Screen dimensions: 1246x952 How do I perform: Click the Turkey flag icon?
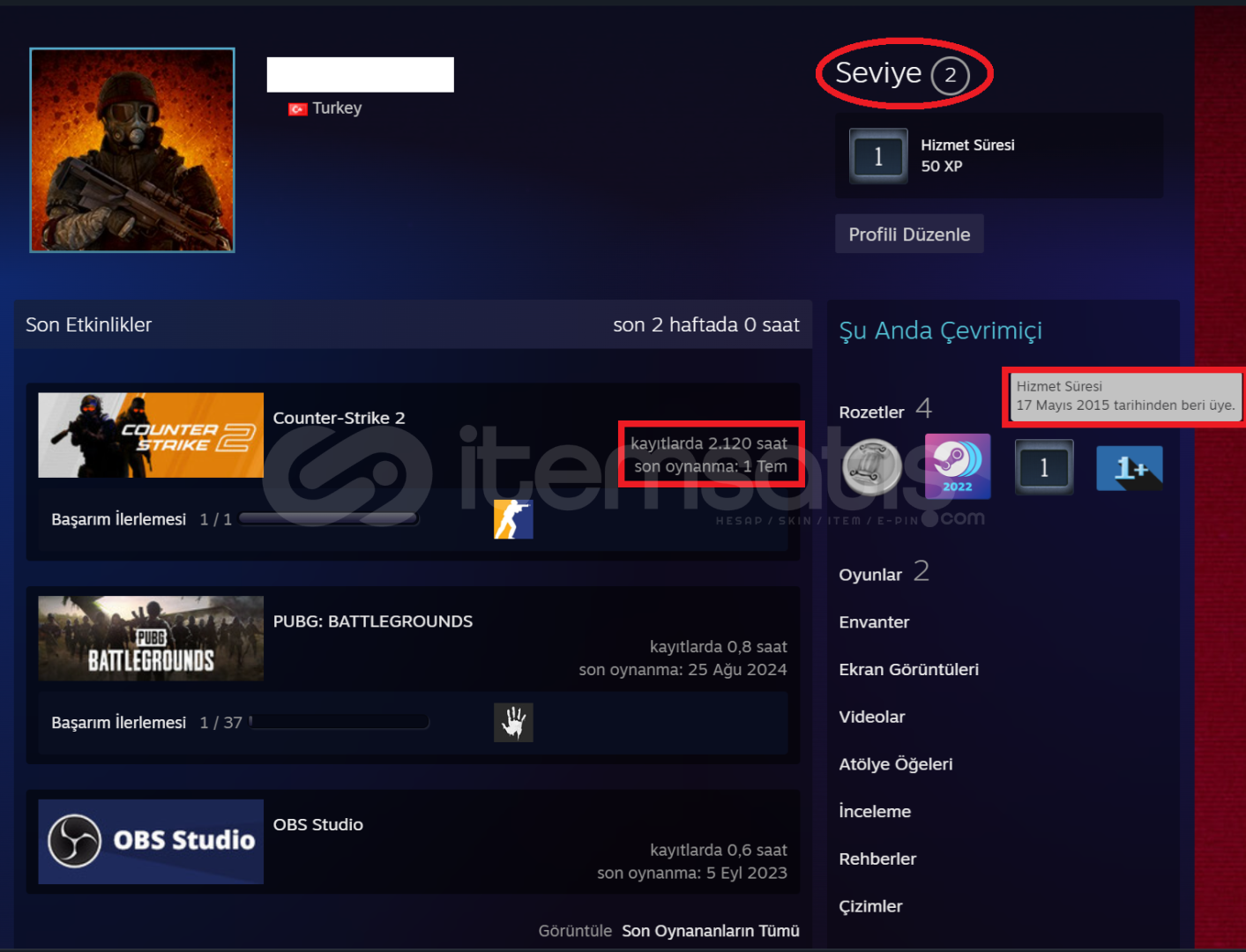click(297, 108)
